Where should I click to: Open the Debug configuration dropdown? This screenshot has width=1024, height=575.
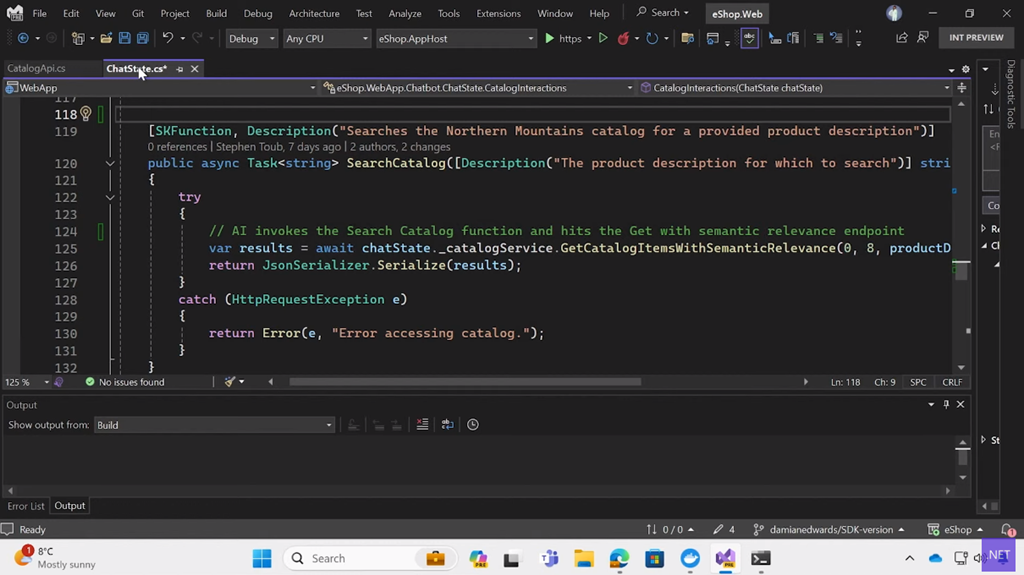pos(250,38)
